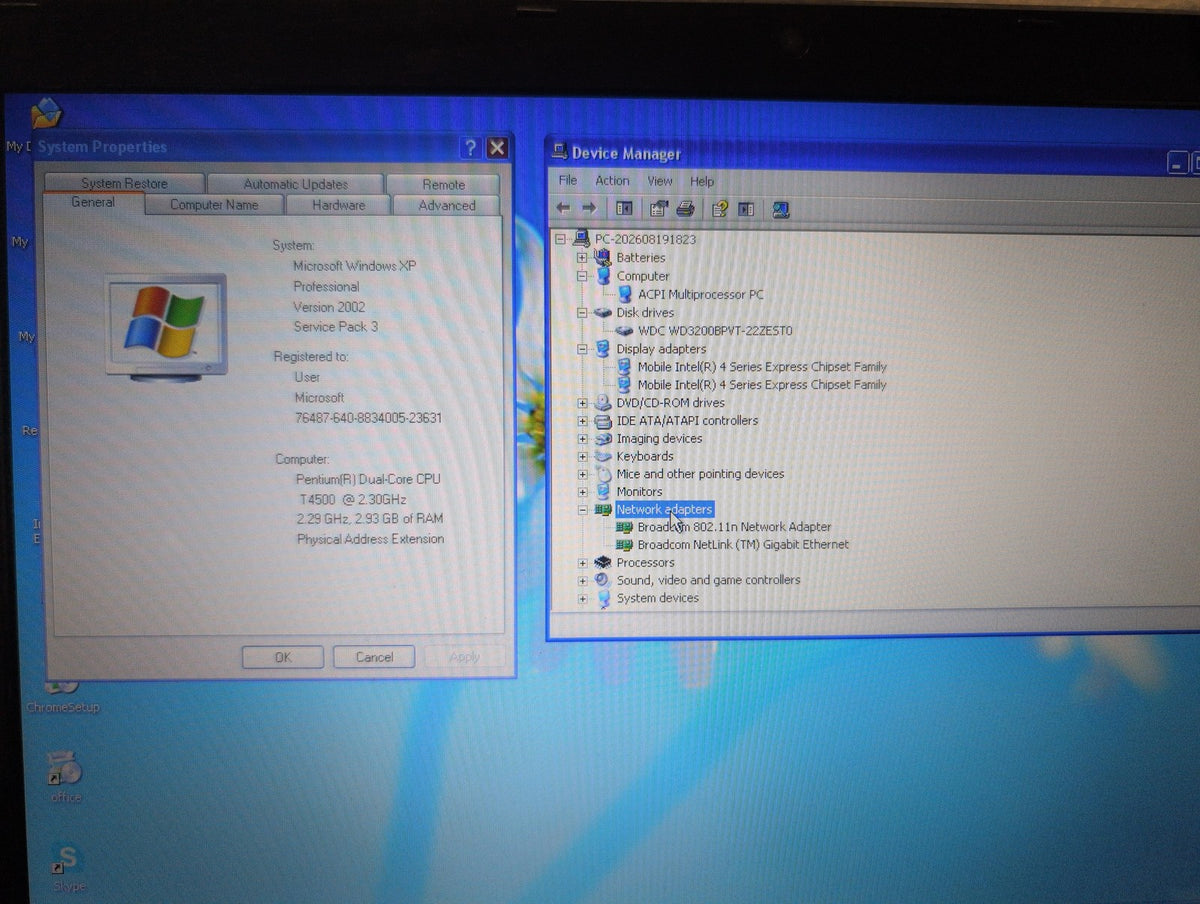Click the Help question-mark toolbar icon
1200x904 pixels.
719,209
